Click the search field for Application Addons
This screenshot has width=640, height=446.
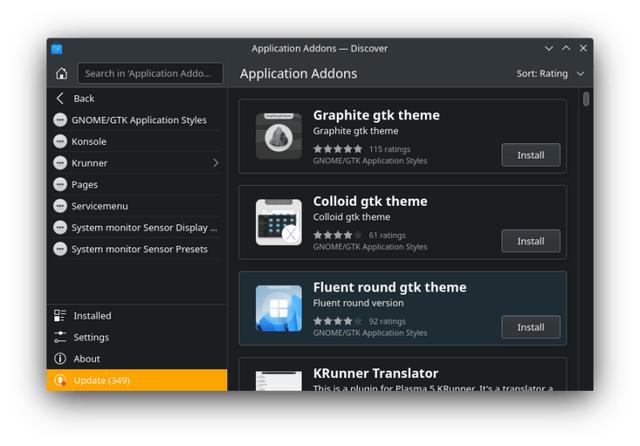tap(151, 73)
